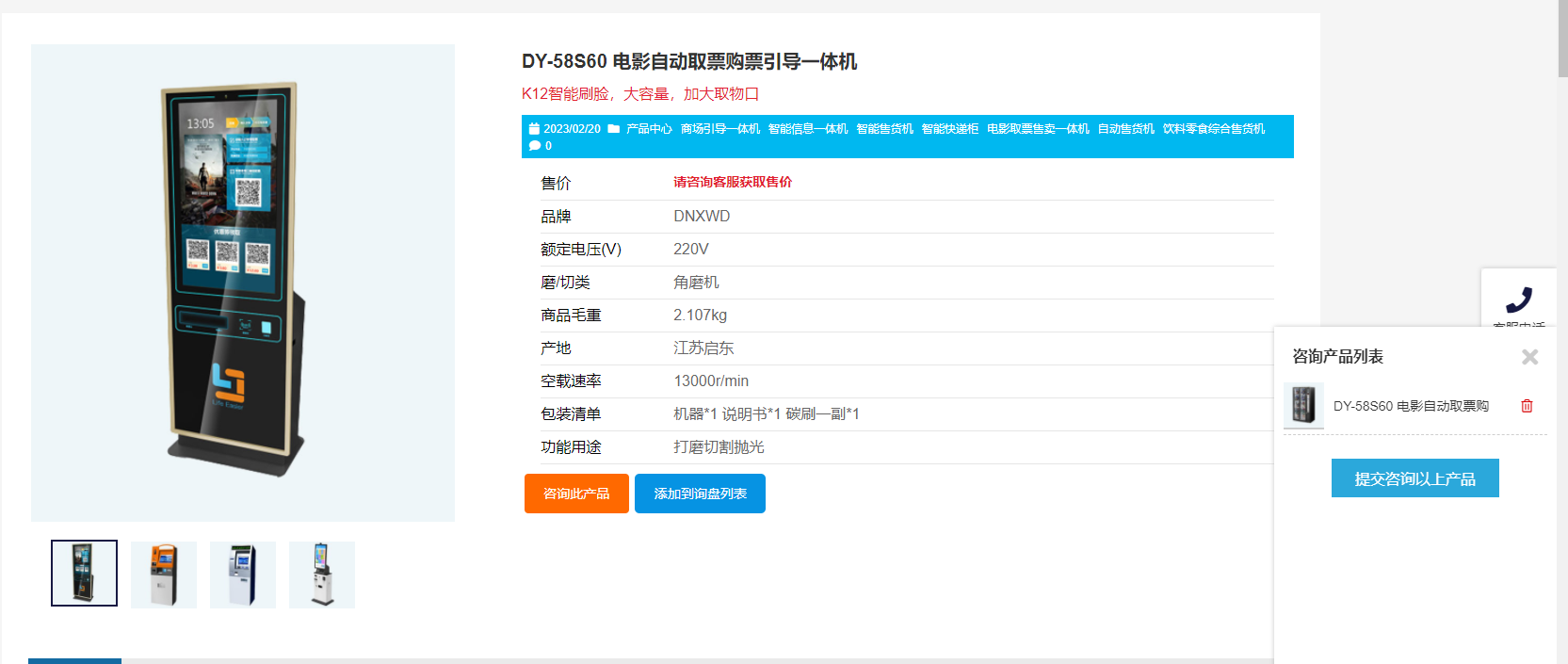Screen dimensions: 1568x664
Task: Click the comment bubble icon
Action: click(x=535, y=146)
